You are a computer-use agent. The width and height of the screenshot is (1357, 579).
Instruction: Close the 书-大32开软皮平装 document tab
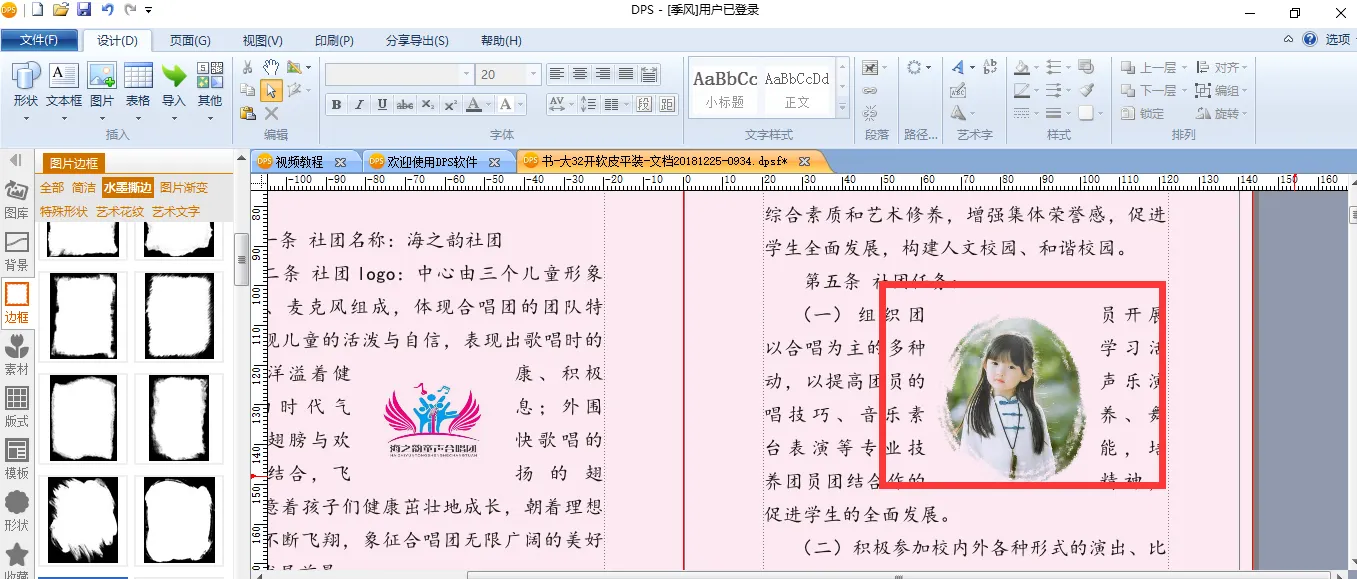click(804, 161)
